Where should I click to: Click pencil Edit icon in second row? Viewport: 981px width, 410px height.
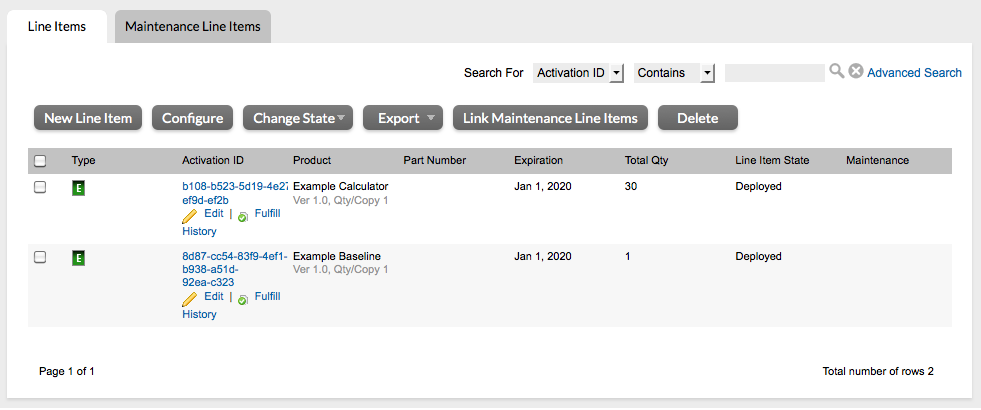click(189, 298)
